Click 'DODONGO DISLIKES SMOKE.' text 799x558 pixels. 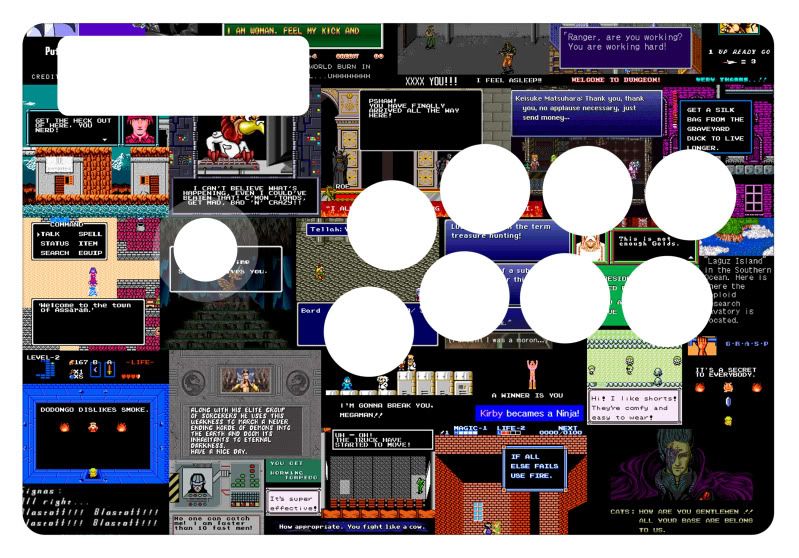[x=95, y=409]
